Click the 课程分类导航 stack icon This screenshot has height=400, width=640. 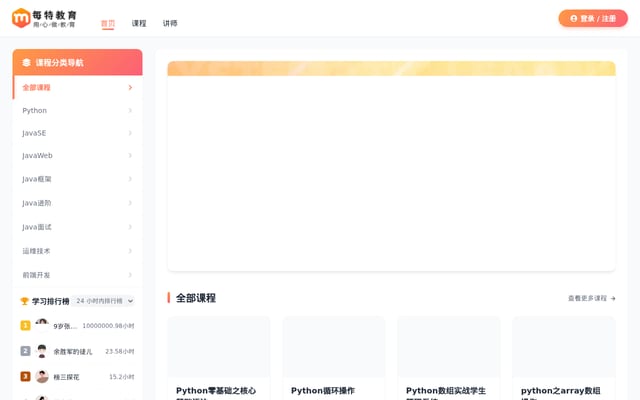26,62
